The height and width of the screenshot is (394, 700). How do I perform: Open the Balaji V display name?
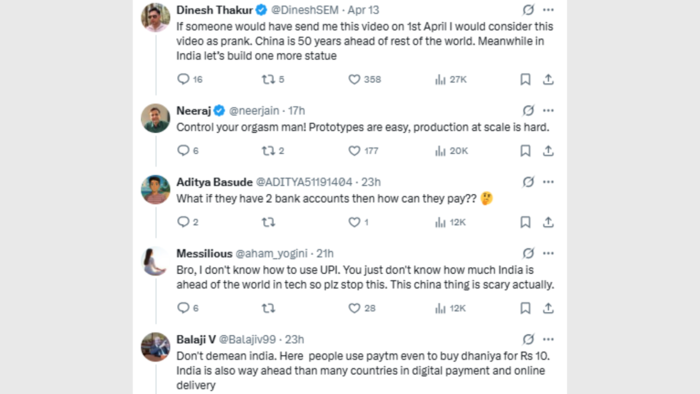[x=196, y=340]
